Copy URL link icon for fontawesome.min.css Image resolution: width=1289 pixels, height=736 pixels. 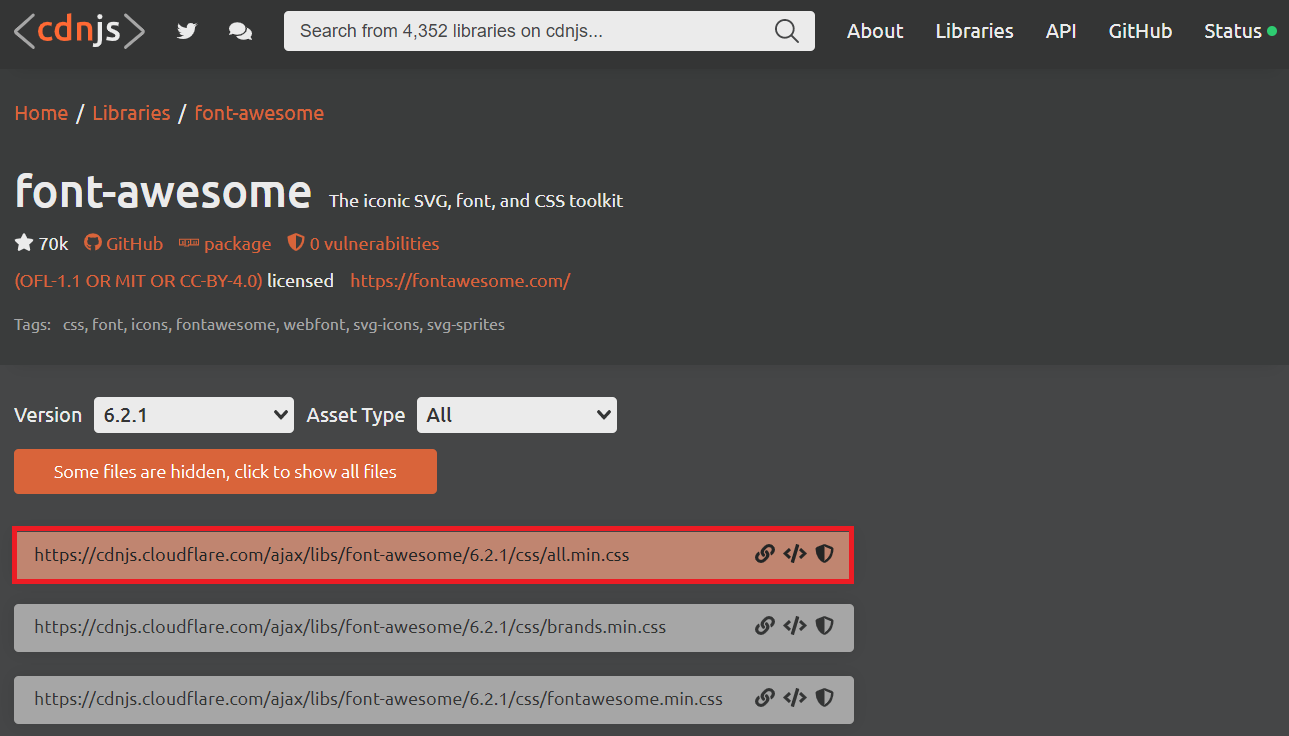[765, 698]
